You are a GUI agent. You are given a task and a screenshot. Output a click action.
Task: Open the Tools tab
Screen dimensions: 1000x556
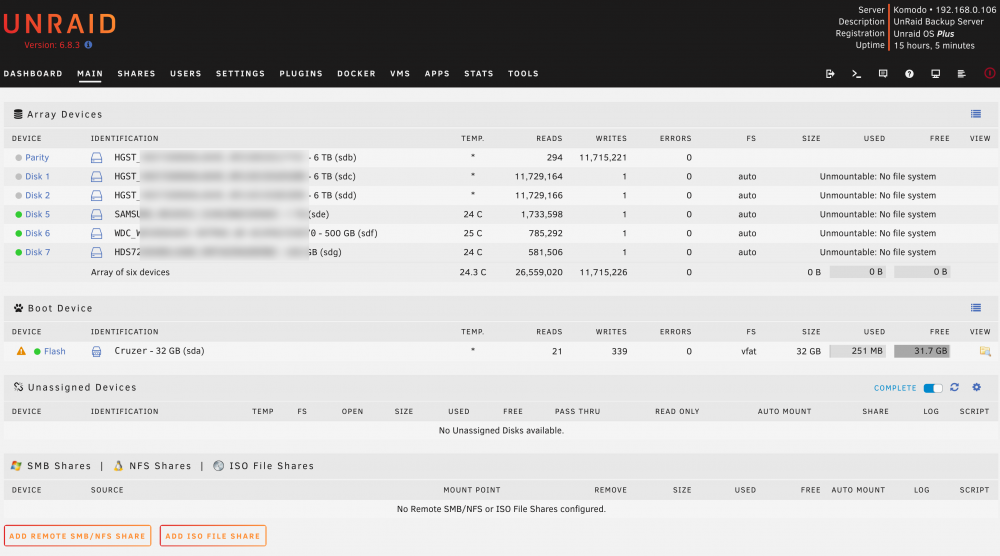524,74
